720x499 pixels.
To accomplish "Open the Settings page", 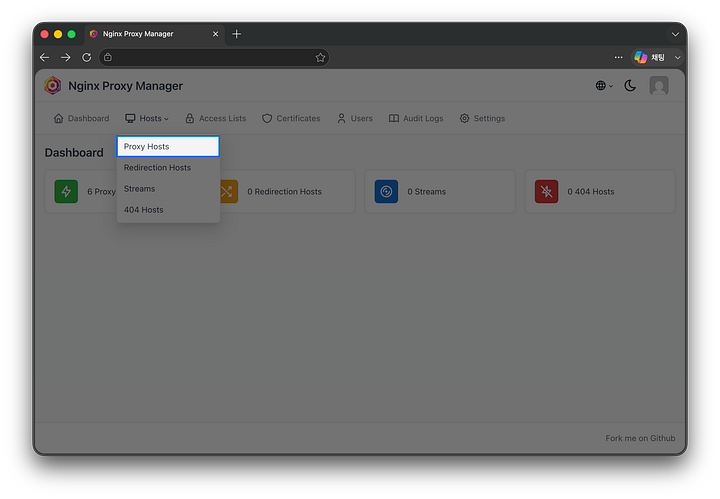I will [x=482, y=118].
